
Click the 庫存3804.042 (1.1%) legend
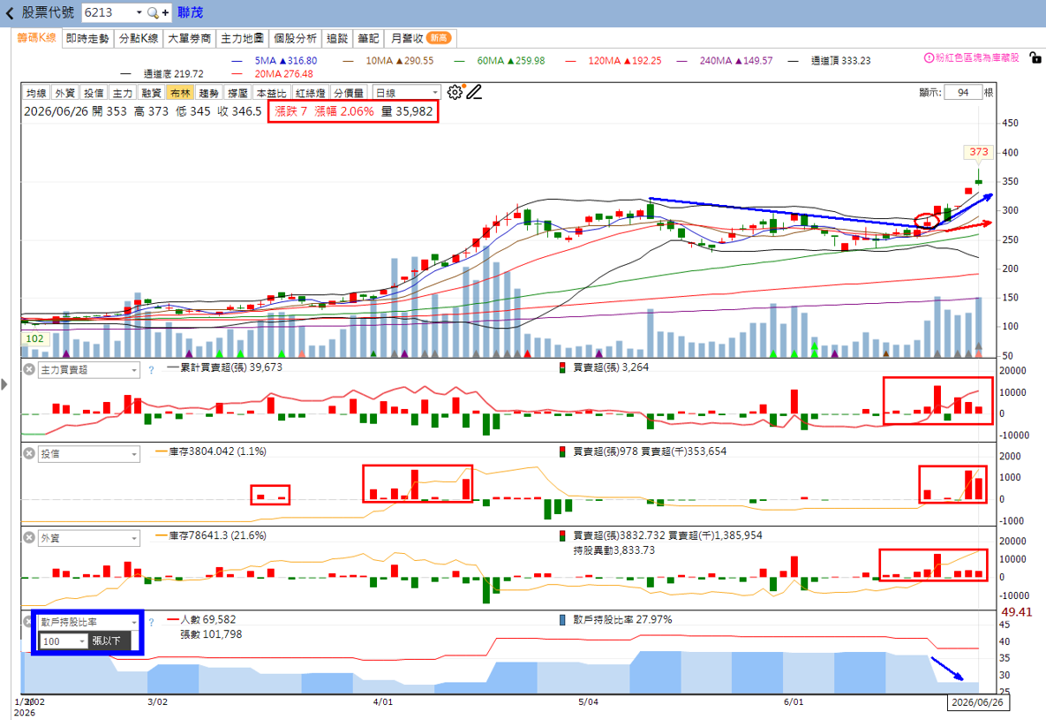coord(211,451)
